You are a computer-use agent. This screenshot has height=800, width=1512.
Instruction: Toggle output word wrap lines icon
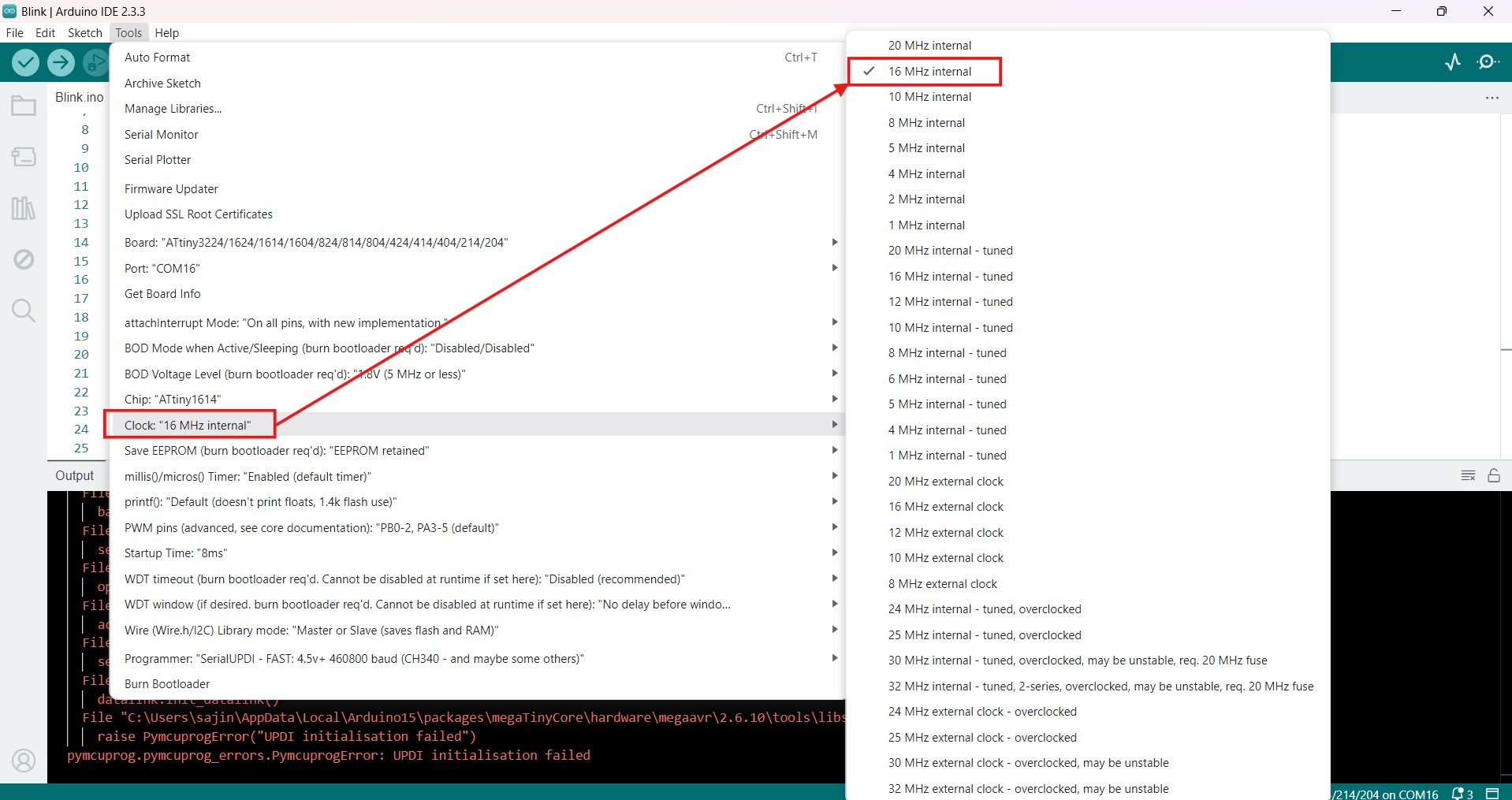tap(1468, 475)
